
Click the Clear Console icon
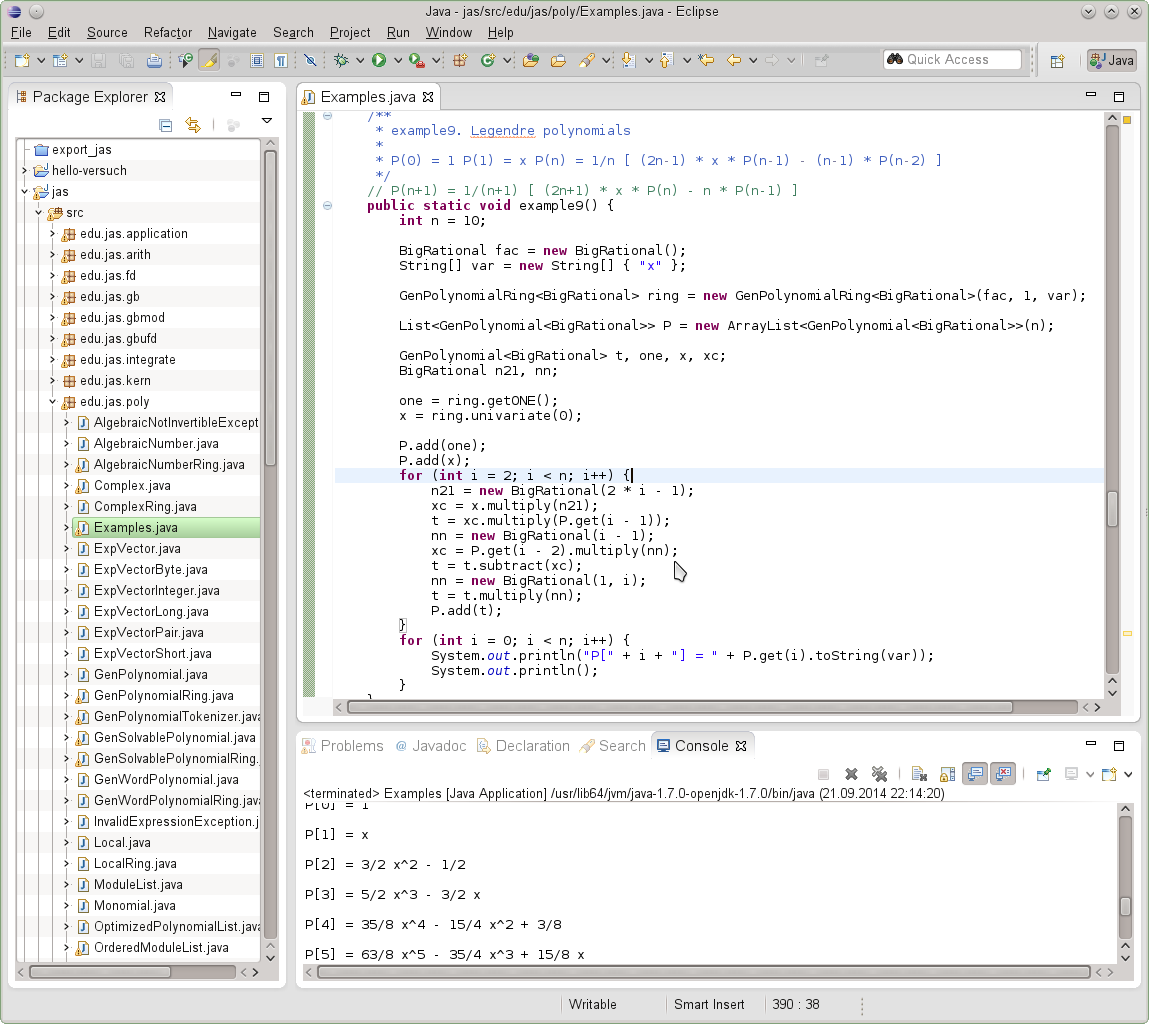[x=920, y=774]
